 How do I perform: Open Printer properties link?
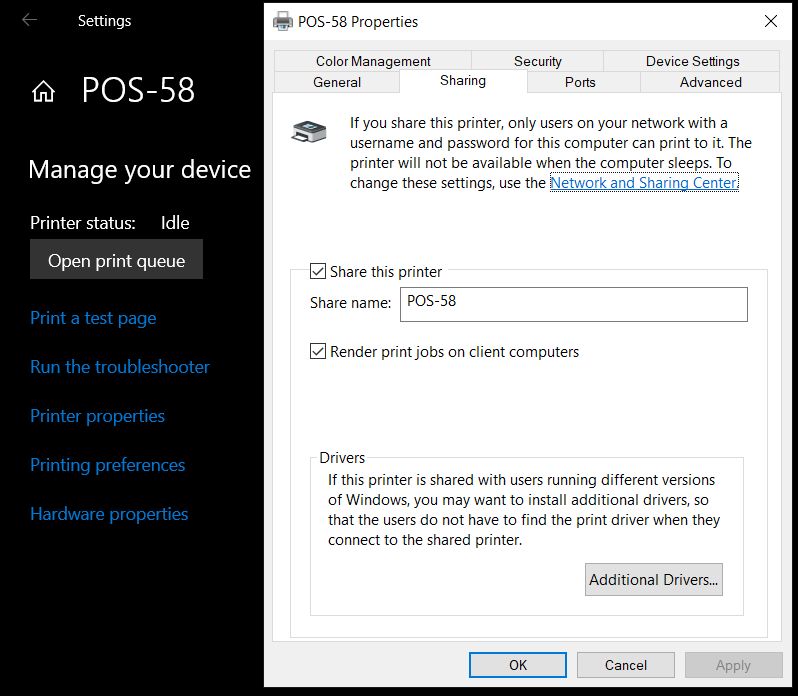click(97, 416)
